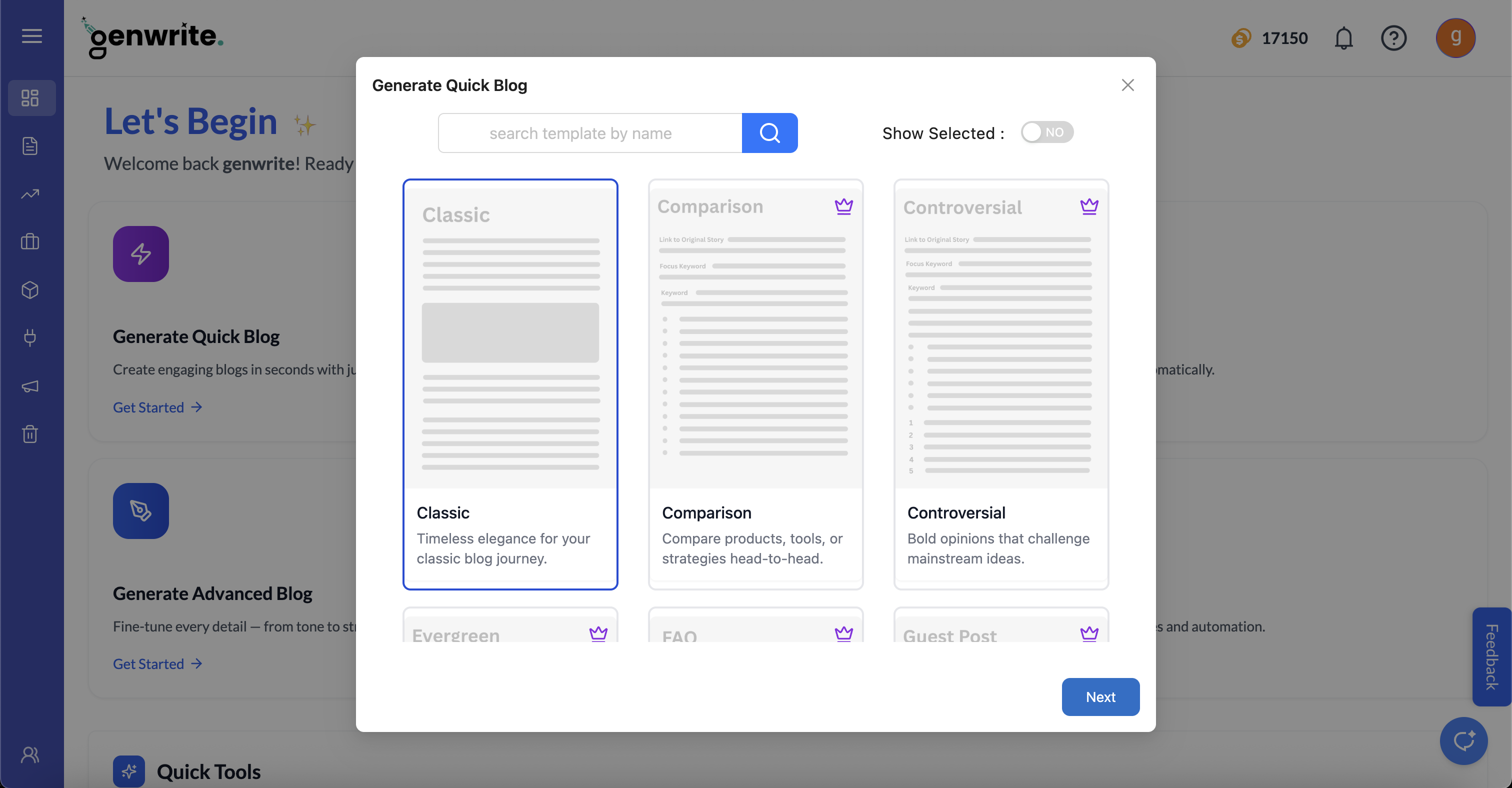The width and height of the screenshot is (1512, 788).
Task: Select the Comparison template card
Action: [755, 384]
